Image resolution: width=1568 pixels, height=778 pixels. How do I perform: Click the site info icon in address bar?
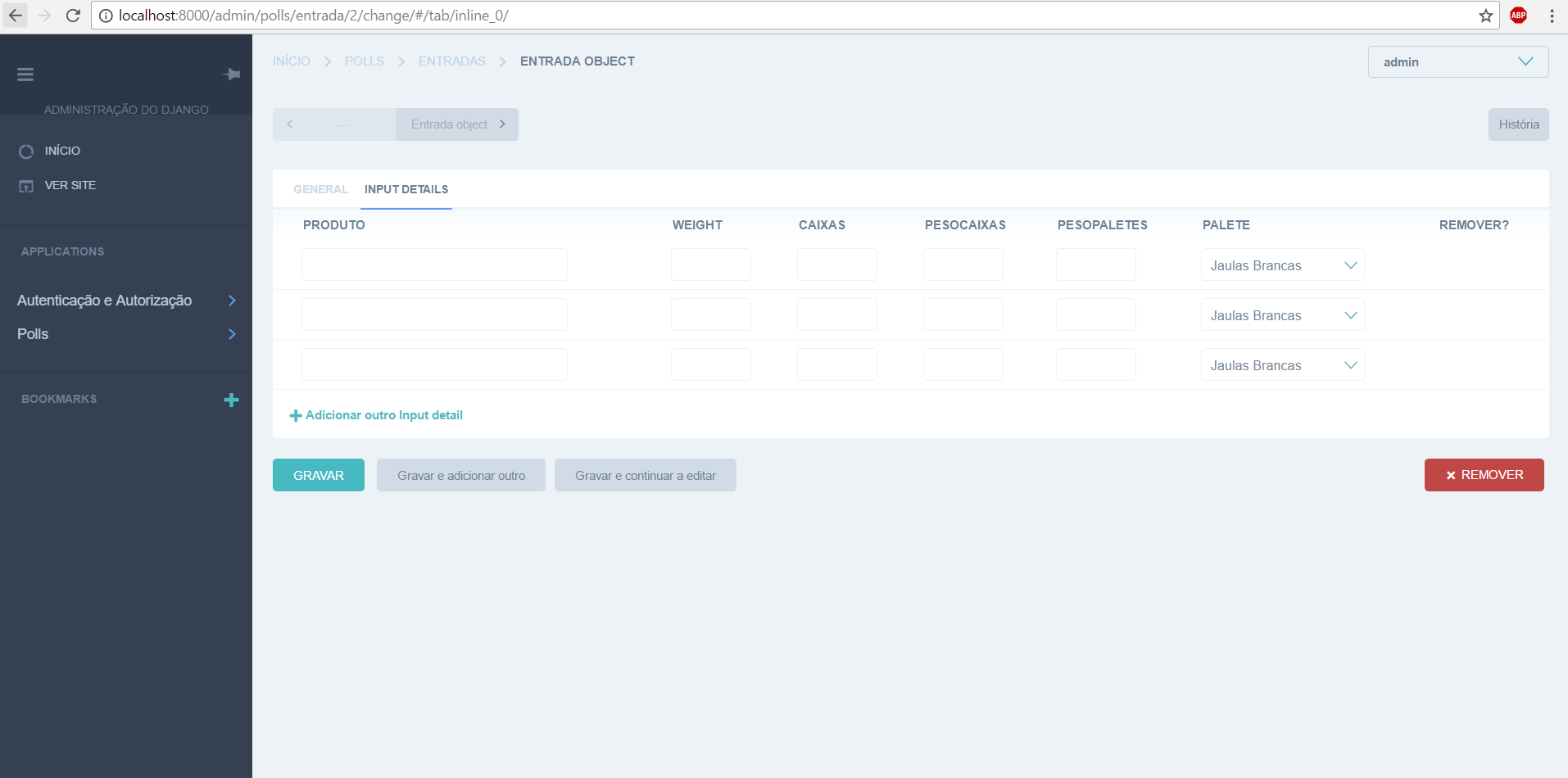(x=106, y=16)
